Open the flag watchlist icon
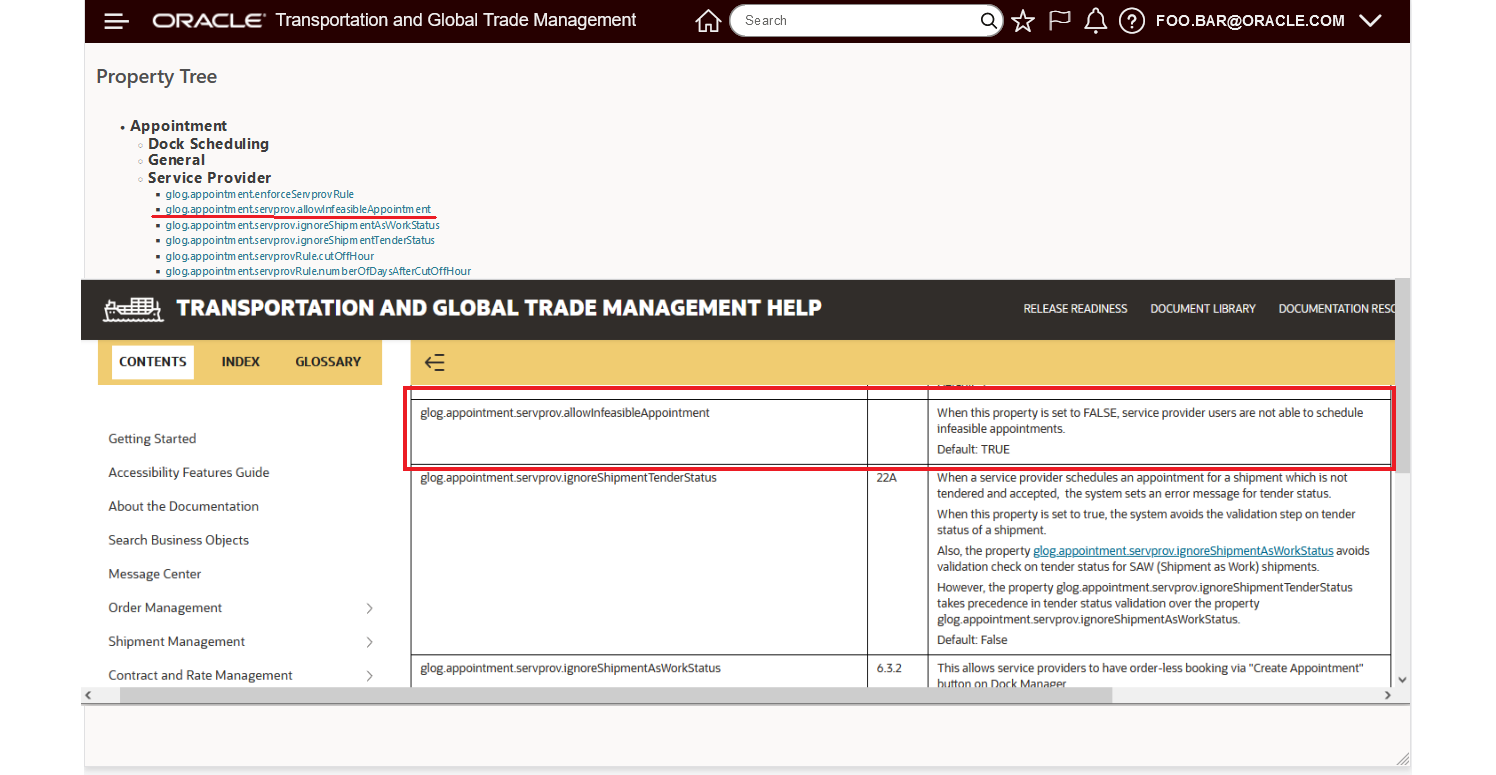 coord(1059,21)
